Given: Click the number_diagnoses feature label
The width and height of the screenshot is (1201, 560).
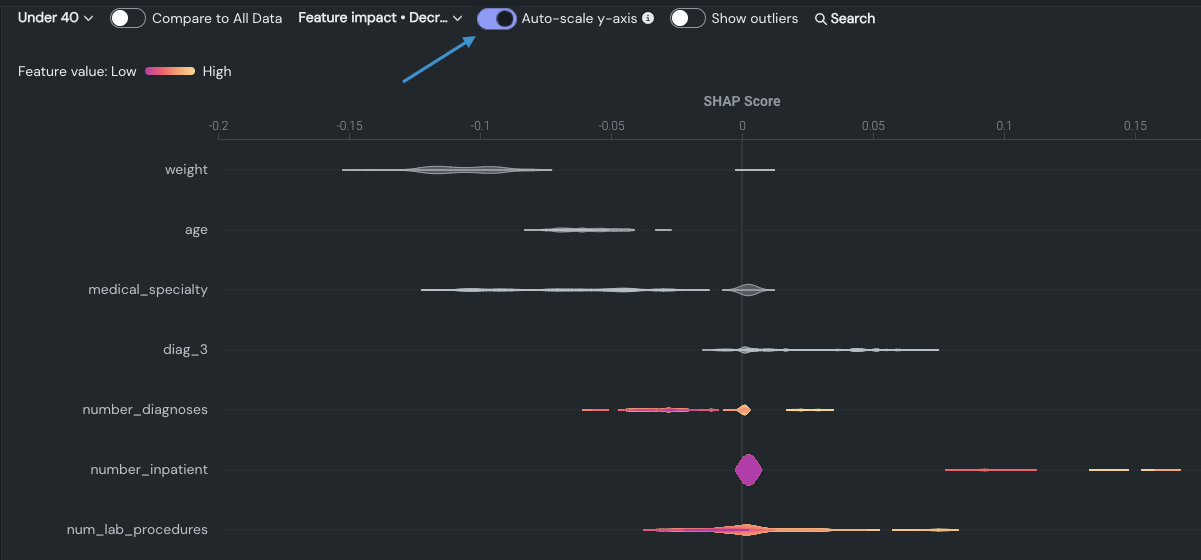Looking at the screenshot, I should (x=145, y=410).
